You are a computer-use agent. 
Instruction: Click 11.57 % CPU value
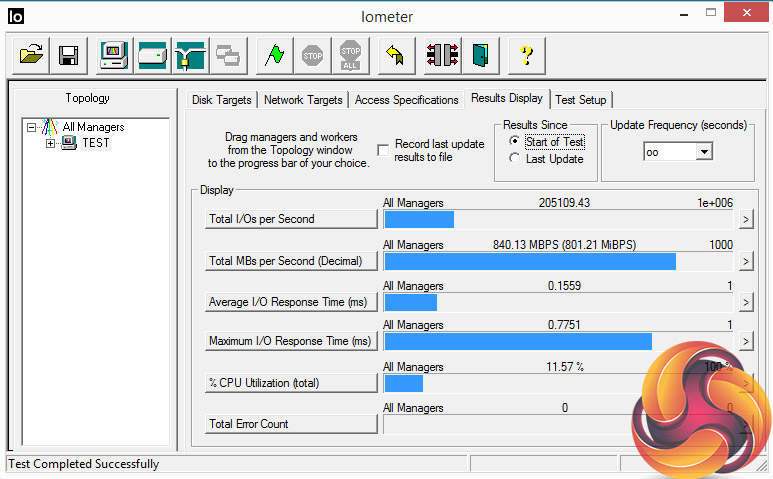pyautogui.click(x=565, y=367)
